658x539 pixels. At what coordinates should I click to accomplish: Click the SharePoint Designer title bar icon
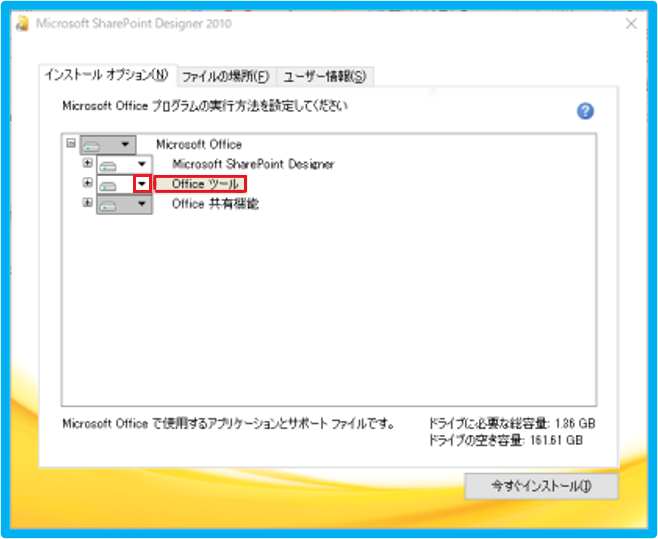(x=22, y=23)
